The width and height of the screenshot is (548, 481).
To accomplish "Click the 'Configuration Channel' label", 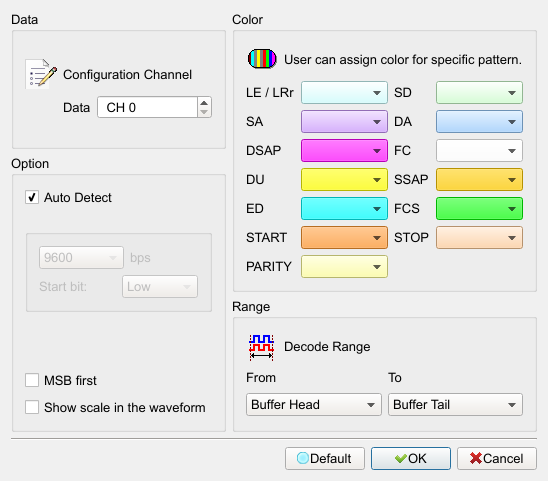I will [127, 74].
